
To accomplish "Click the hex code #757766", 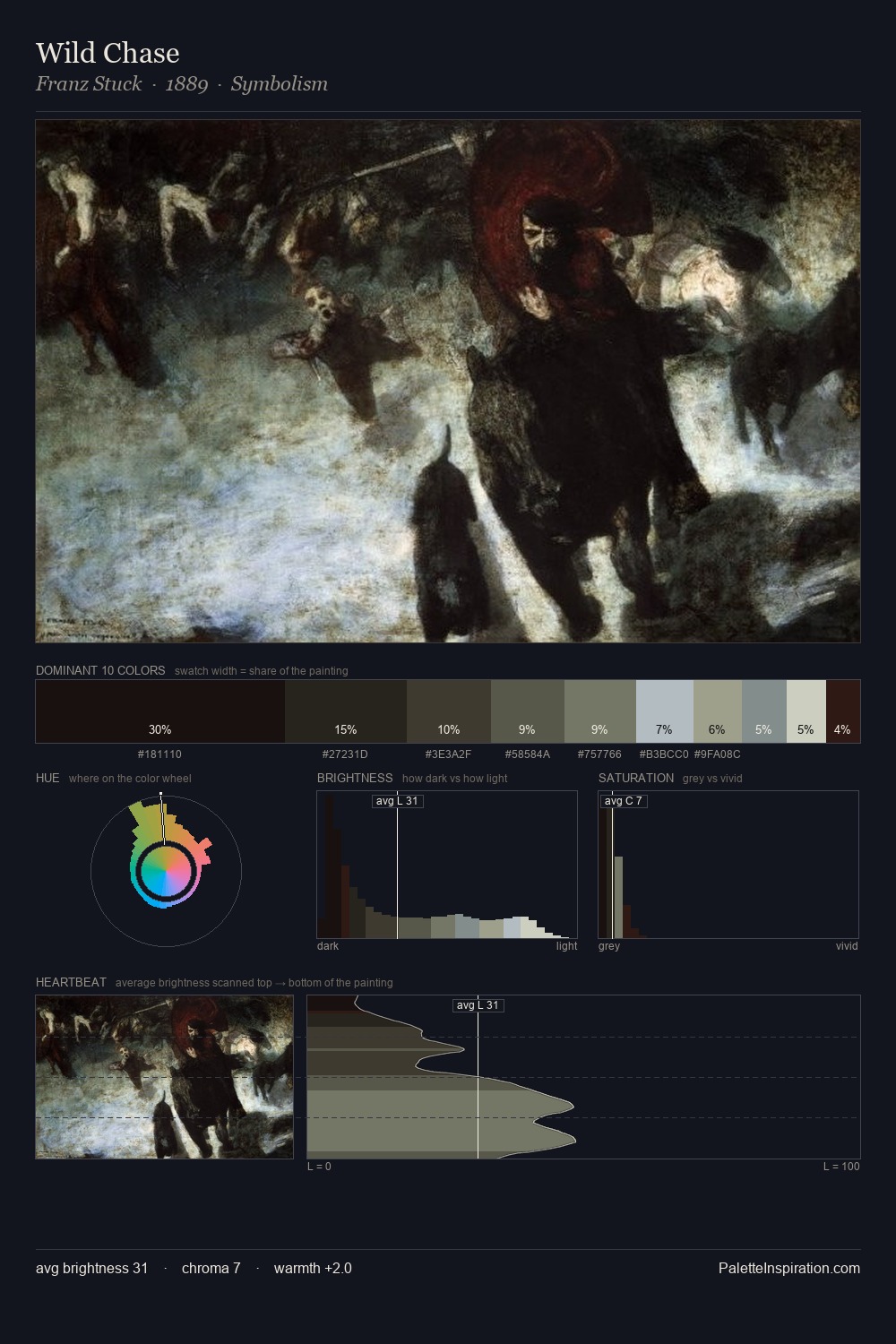I will pos(599,754).
